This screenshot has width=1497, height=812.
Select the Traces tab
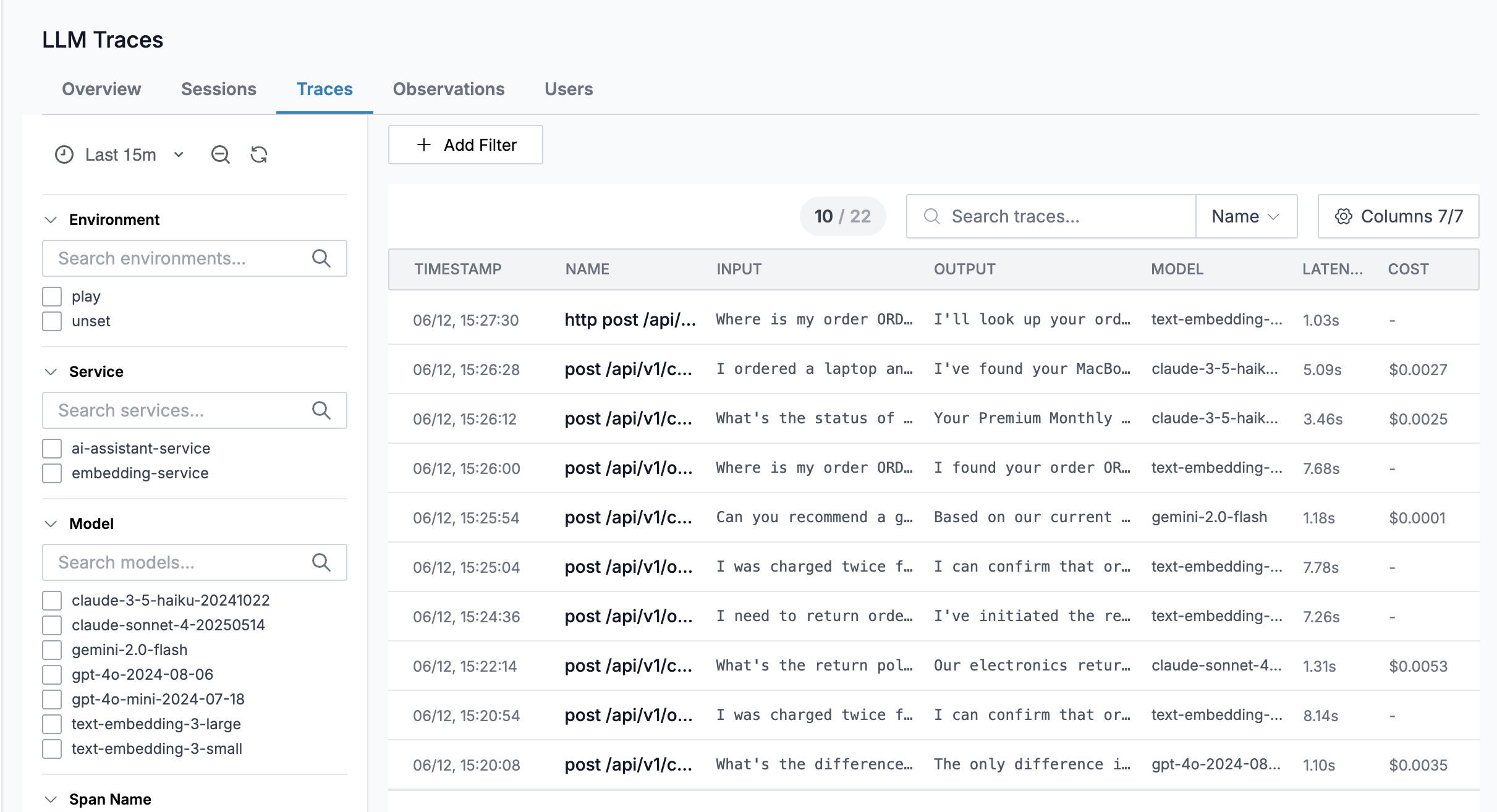pos(324,89)
